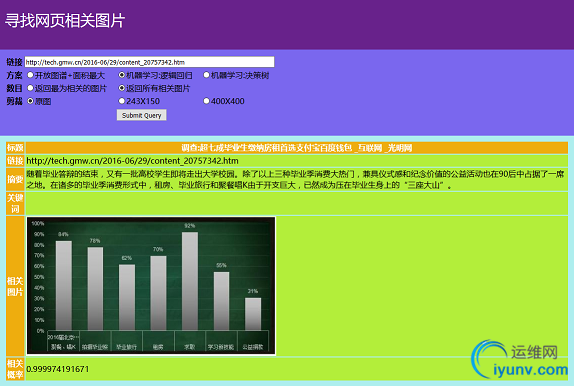The height and width of the screenshot is (386, 574).
Task: Click the 摘要 summary paragraph text
Action: pyautogui.click(x=295, y=179)
